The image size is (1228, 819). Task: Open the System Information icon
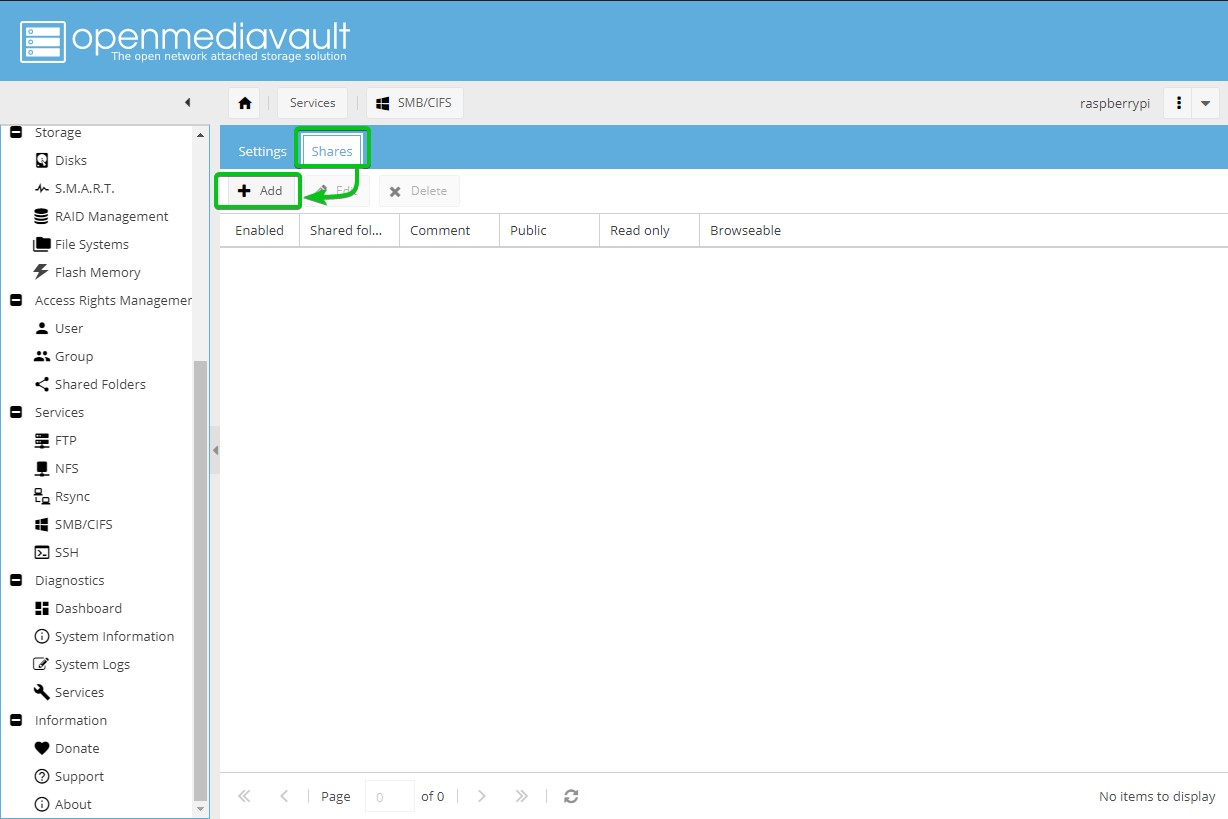[42, 636]
